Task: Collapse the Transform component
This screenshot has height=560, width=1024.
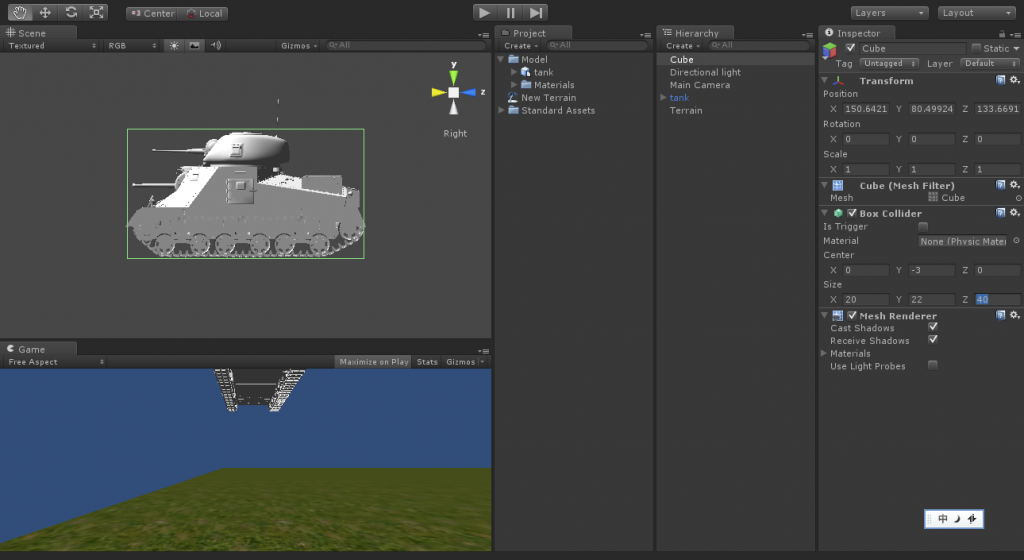Action: [x=825, y=80]
